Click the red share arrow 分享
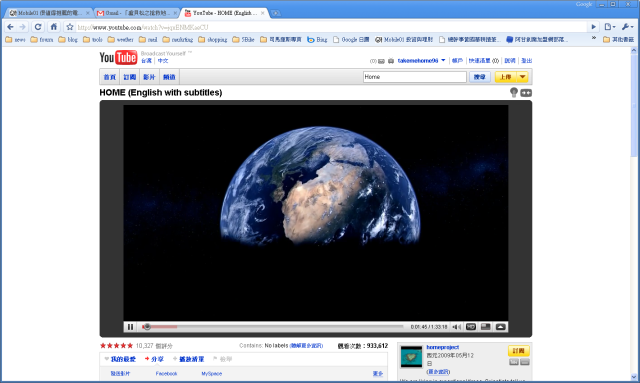640x383 pixels. [x=154, y=359]
